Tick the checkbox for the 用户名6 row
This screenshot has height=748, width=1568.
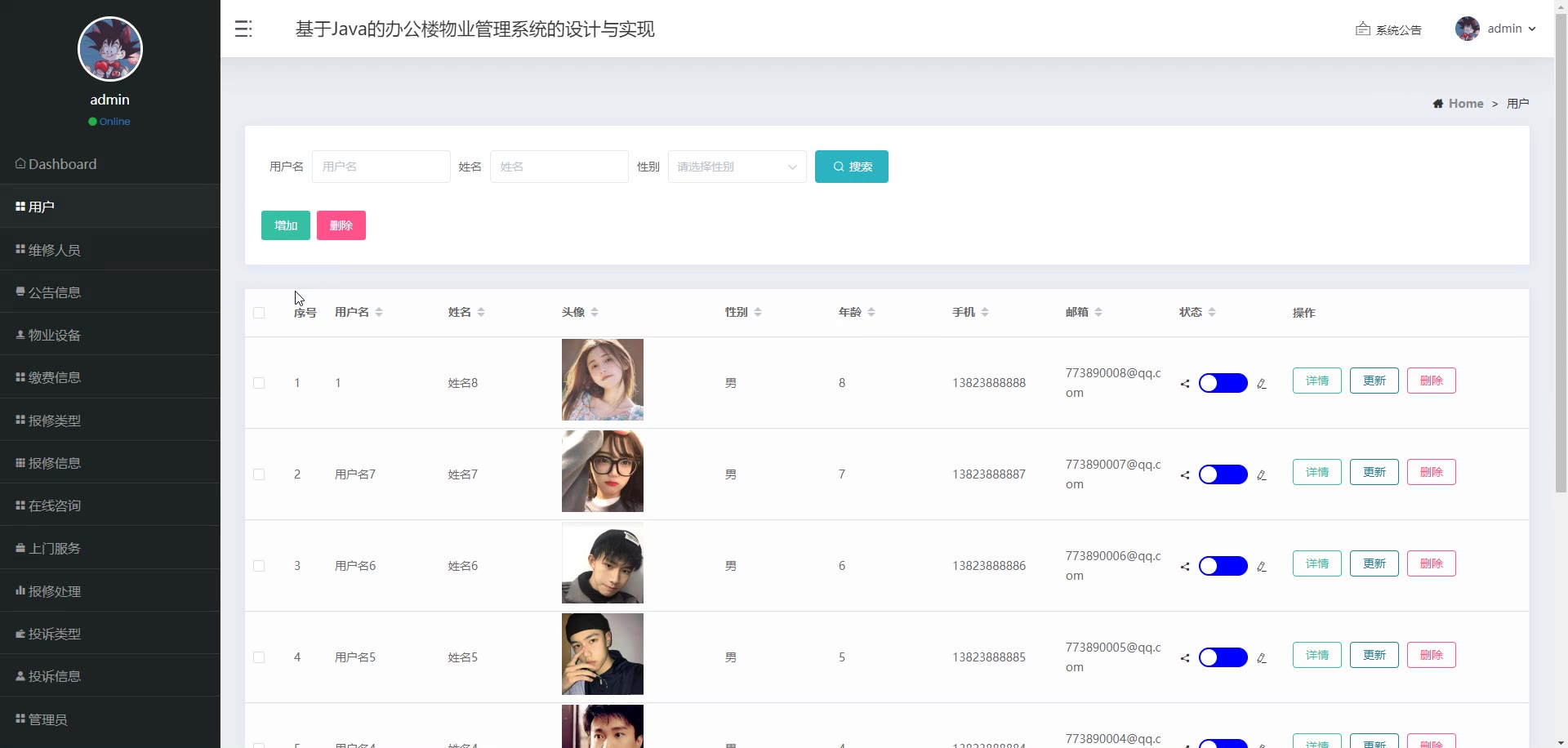259,566
